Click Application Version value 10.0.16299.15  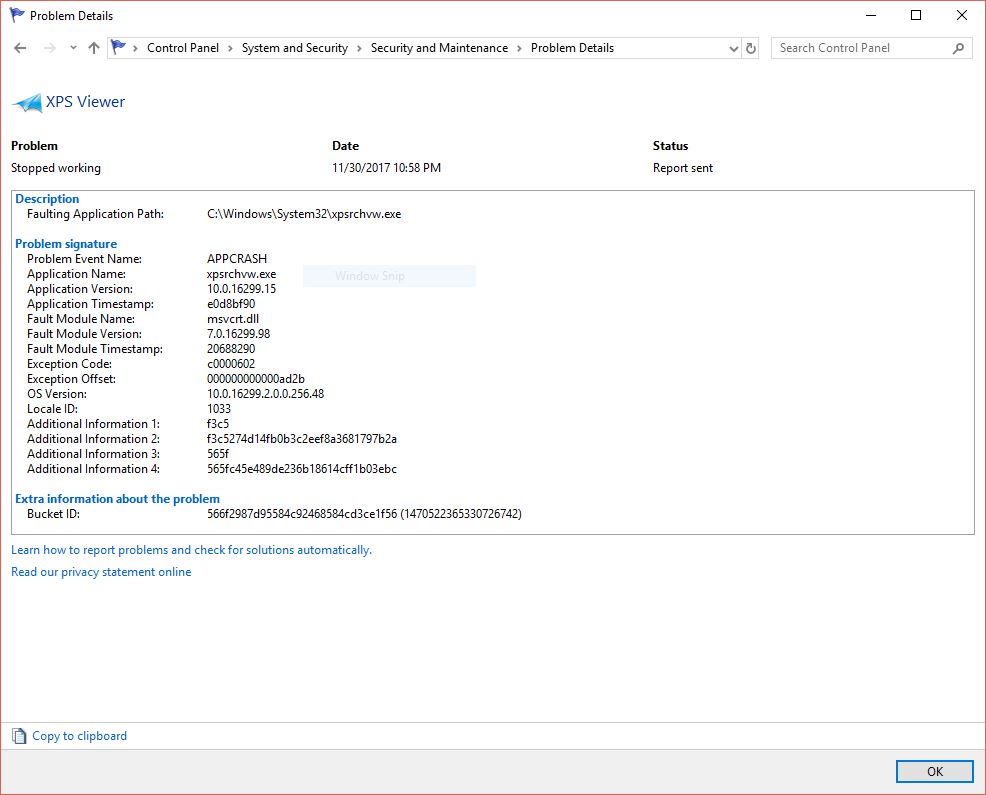[x=241, y=289]
